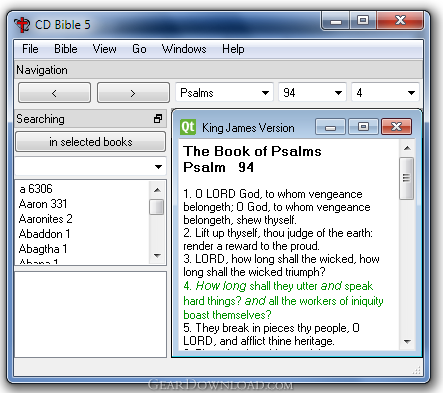The height and width of the screenshot is (393, 443).
Task: Click the window resize grip in status bar
Action: click(417, 370)
